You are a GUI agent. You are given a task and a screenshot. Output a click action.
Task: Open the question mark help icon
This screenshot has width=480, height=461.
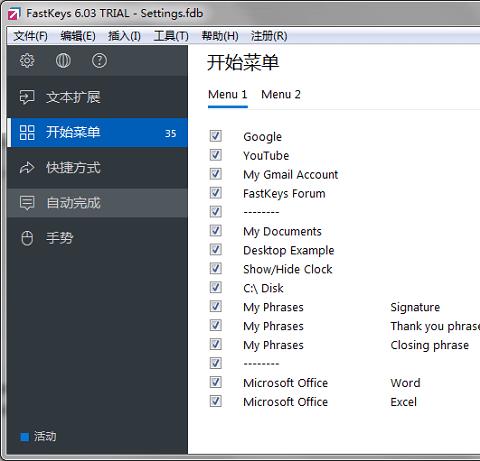point(99,61)
